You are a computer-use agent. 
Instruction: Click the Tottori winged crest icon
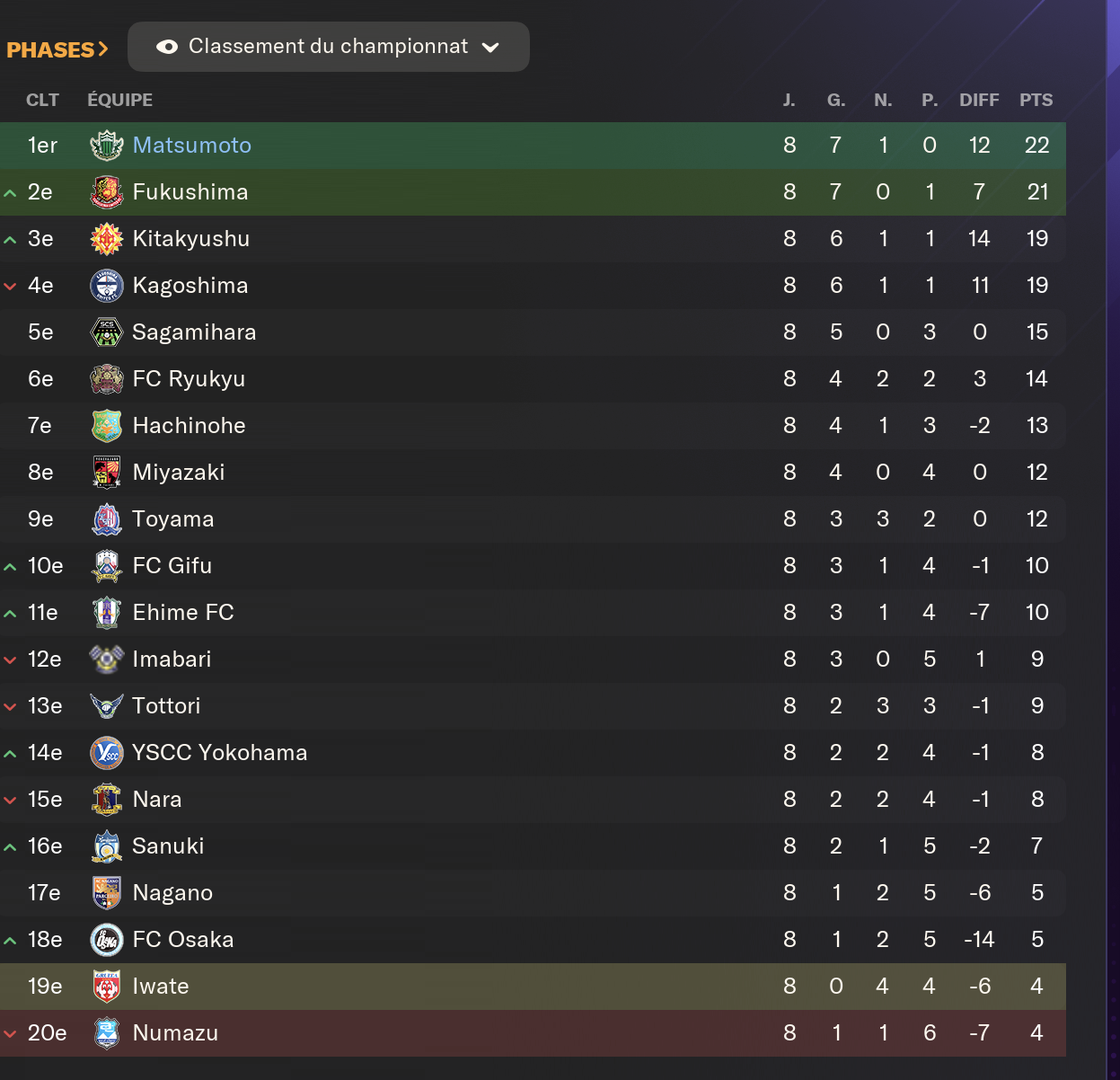coord(107,706)
